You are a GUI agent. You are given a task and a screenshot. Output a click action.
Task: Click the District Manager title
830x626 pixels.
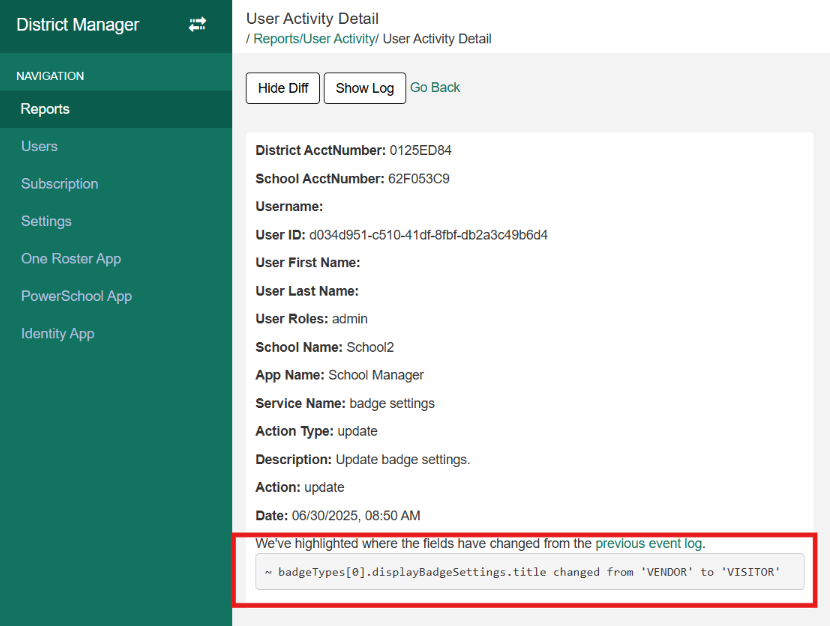[x=78, y=24]
